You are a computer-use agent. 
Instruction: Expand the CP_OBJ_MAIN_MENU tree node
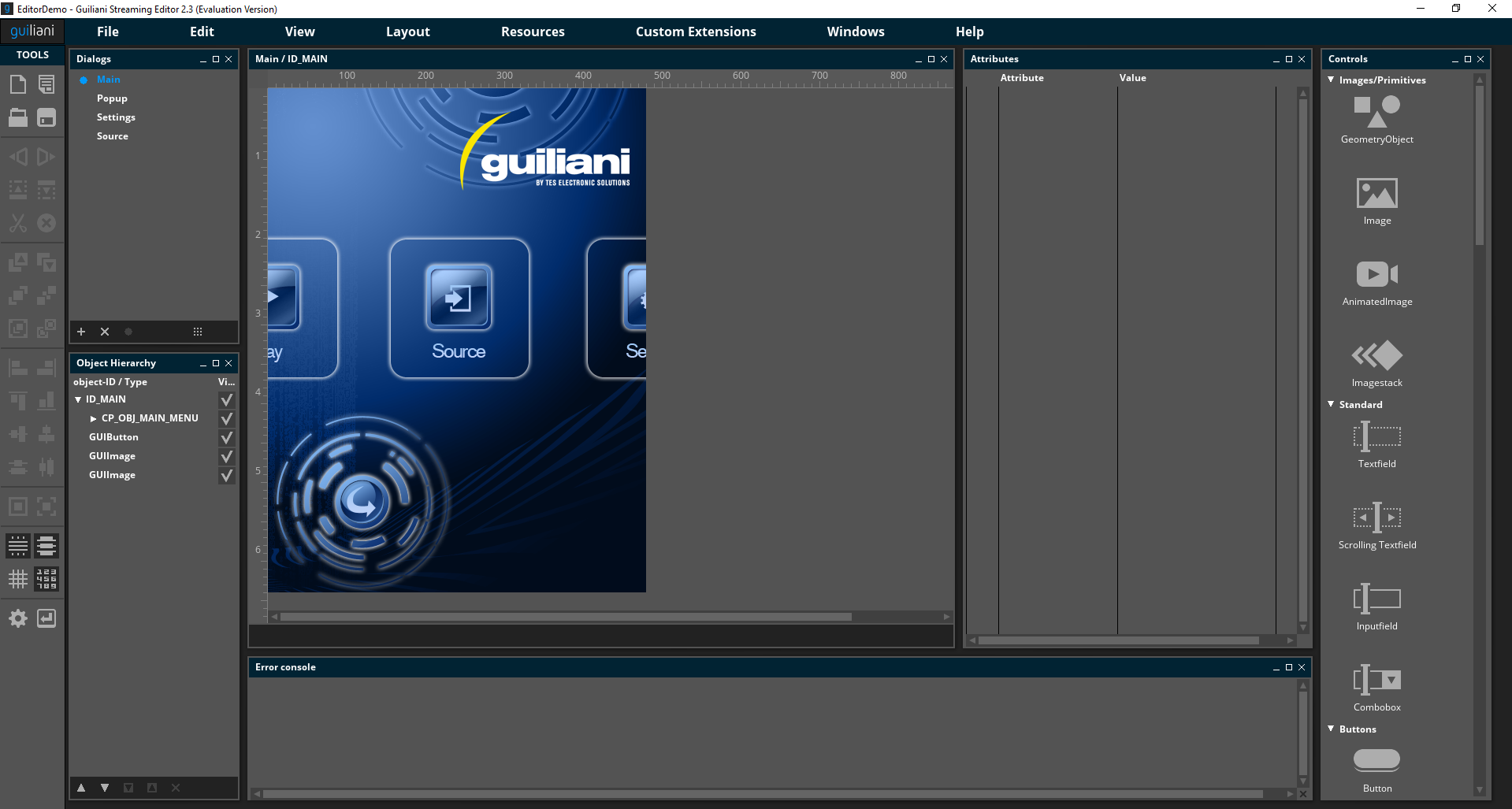click(94, 418)
